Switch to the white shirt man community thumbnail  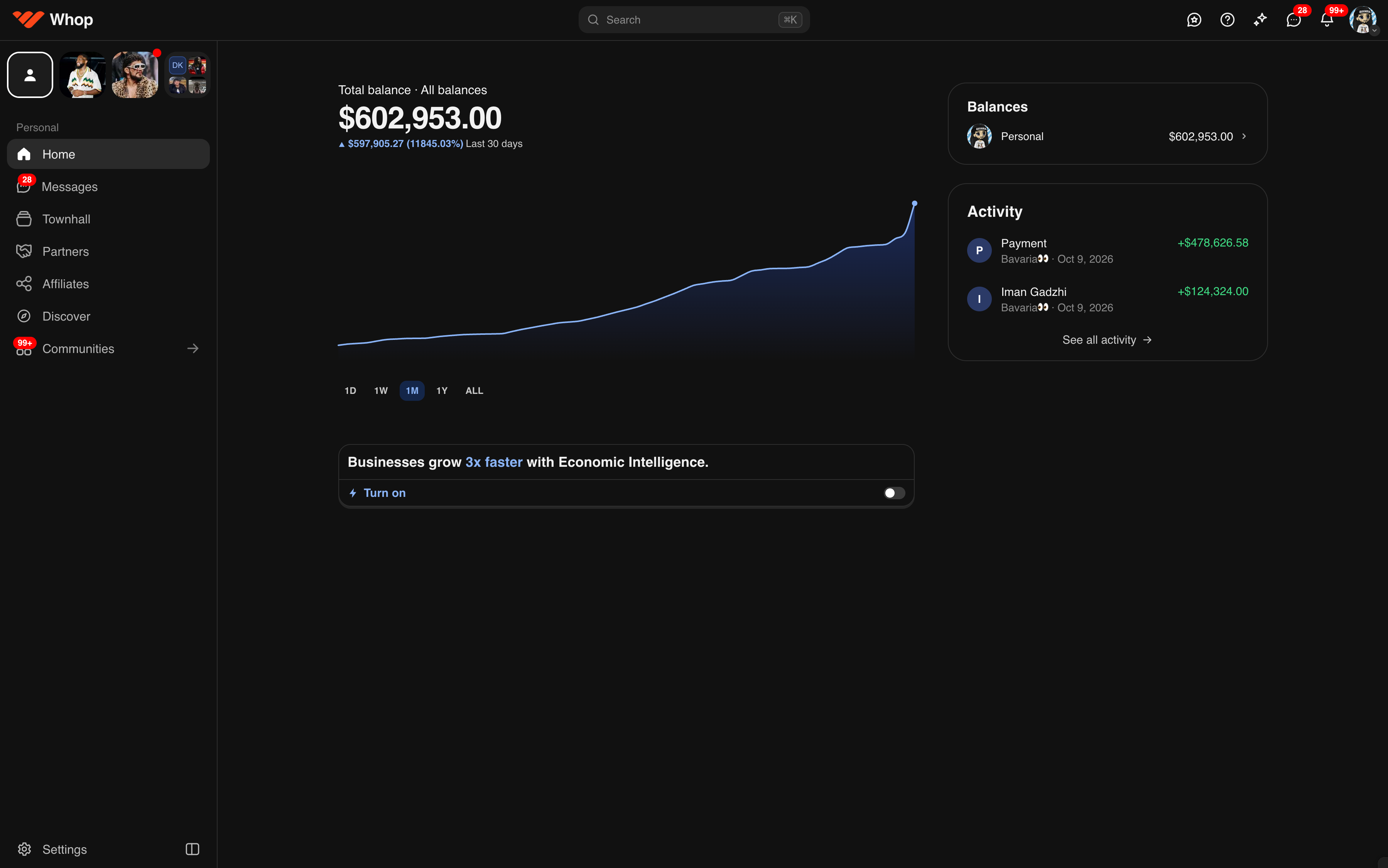coord(82,74)
